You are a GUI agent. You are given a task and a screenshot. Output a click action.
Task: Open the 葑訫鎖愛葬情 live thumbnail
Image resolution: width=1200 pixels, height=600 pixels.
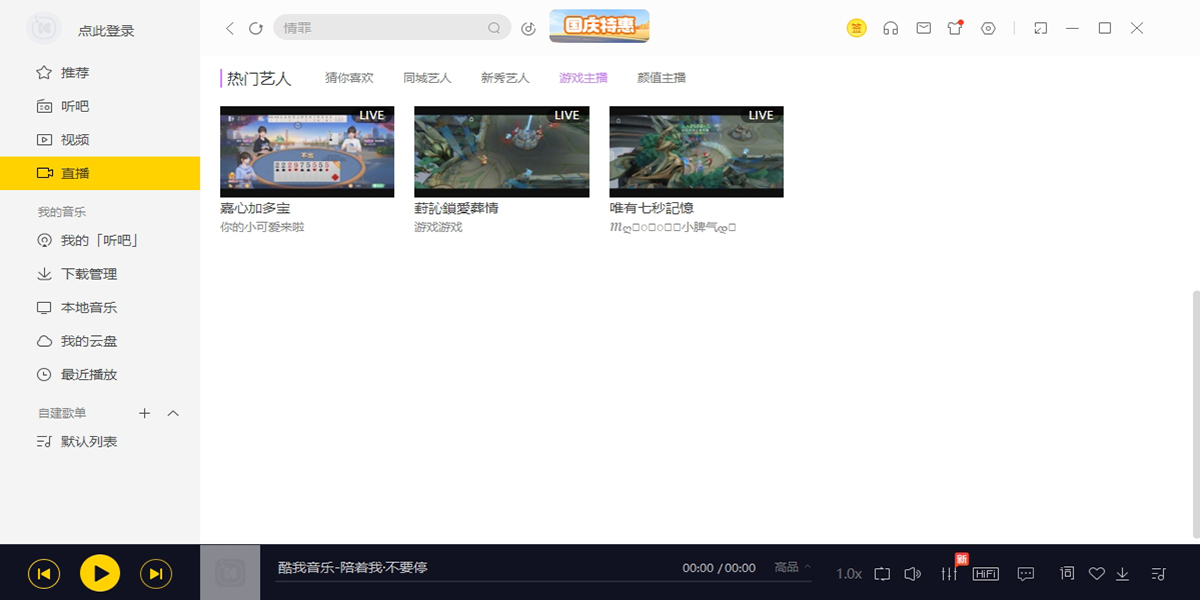[x=502, y=152]
